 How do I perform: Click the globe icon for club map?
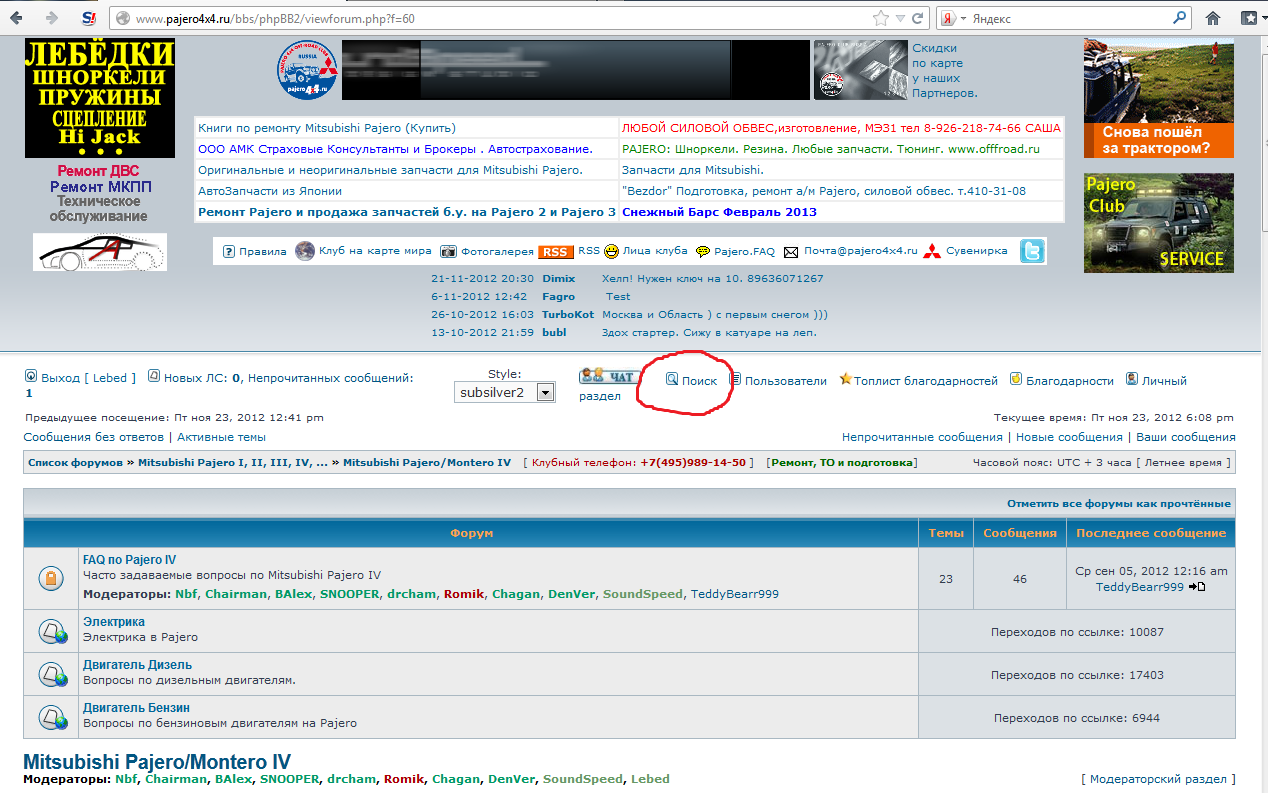(305, 251)
